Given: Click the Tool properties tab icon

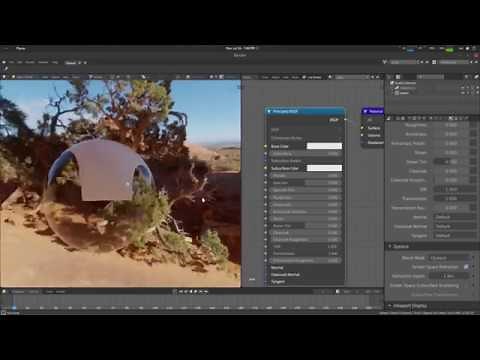Looking at the screenshot, I should coord(389,118).
